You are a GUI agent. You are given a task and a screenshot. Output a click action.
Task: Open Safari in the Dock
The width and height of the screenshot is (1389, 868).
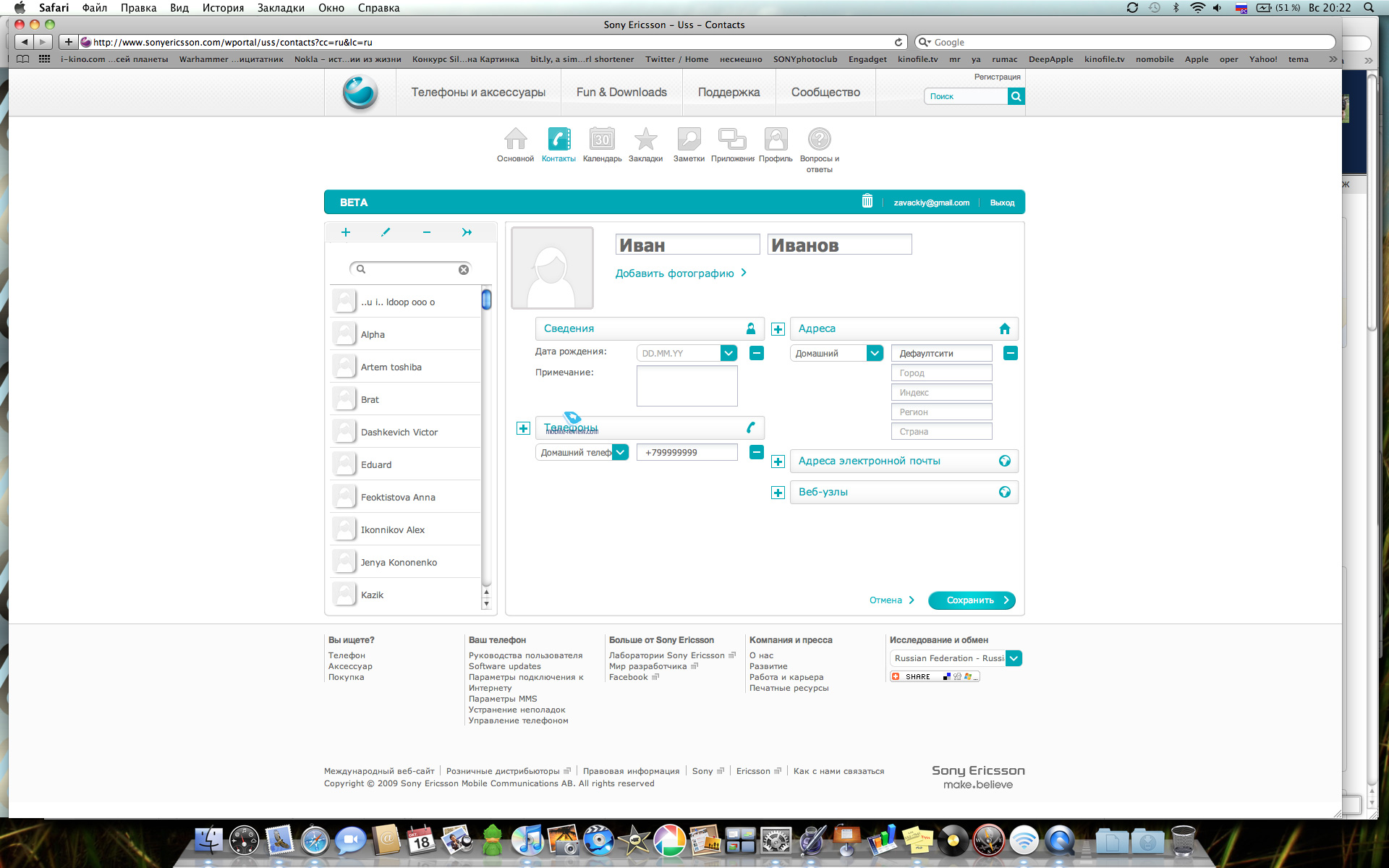[x=315, y=841]
